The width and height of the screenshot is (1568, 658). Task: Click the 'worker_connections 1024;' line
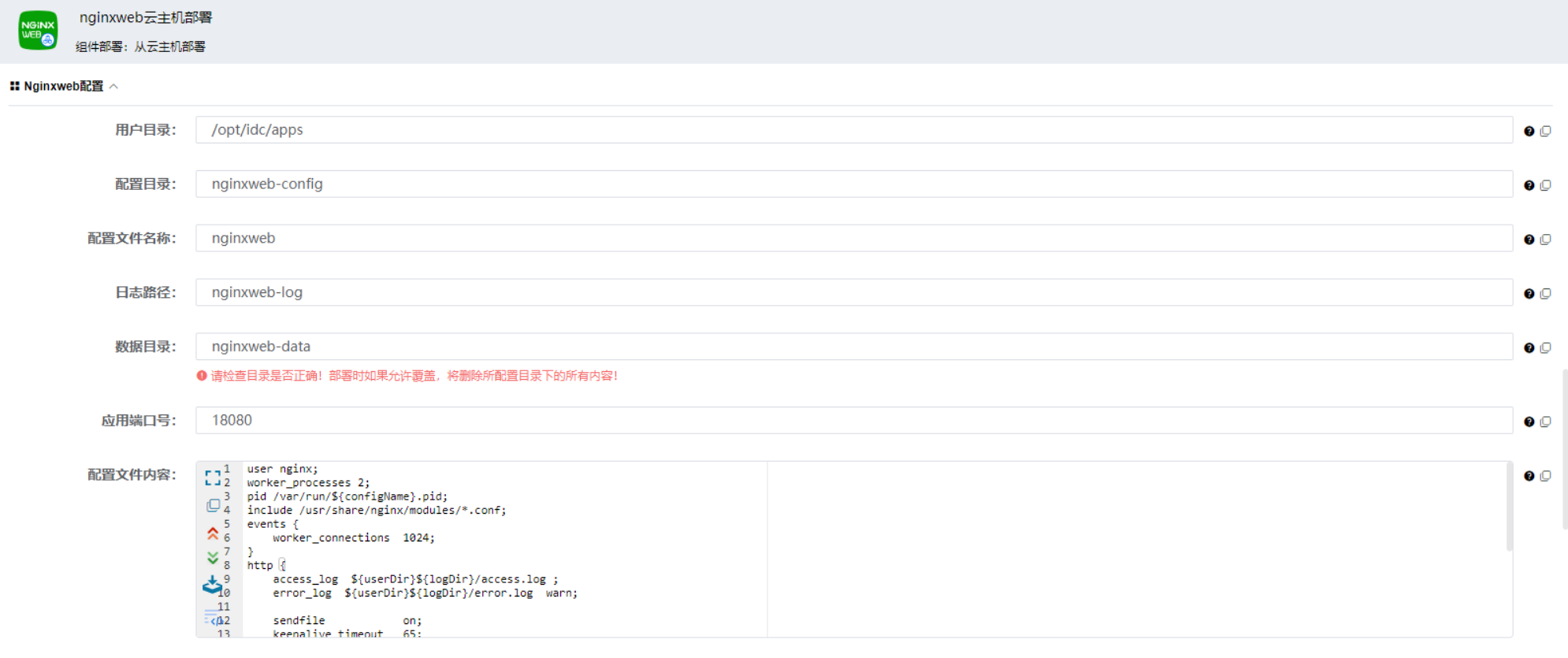pos(354,538)
